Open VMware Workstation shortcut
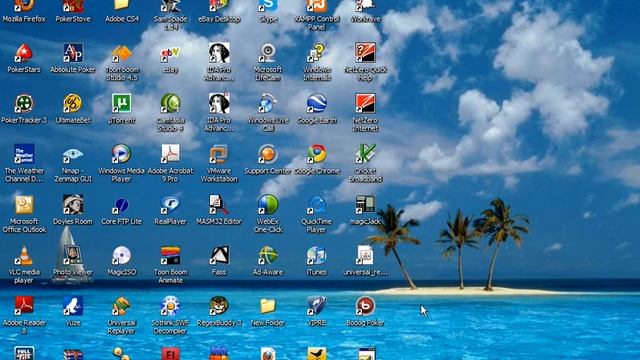 click(219, 154)
